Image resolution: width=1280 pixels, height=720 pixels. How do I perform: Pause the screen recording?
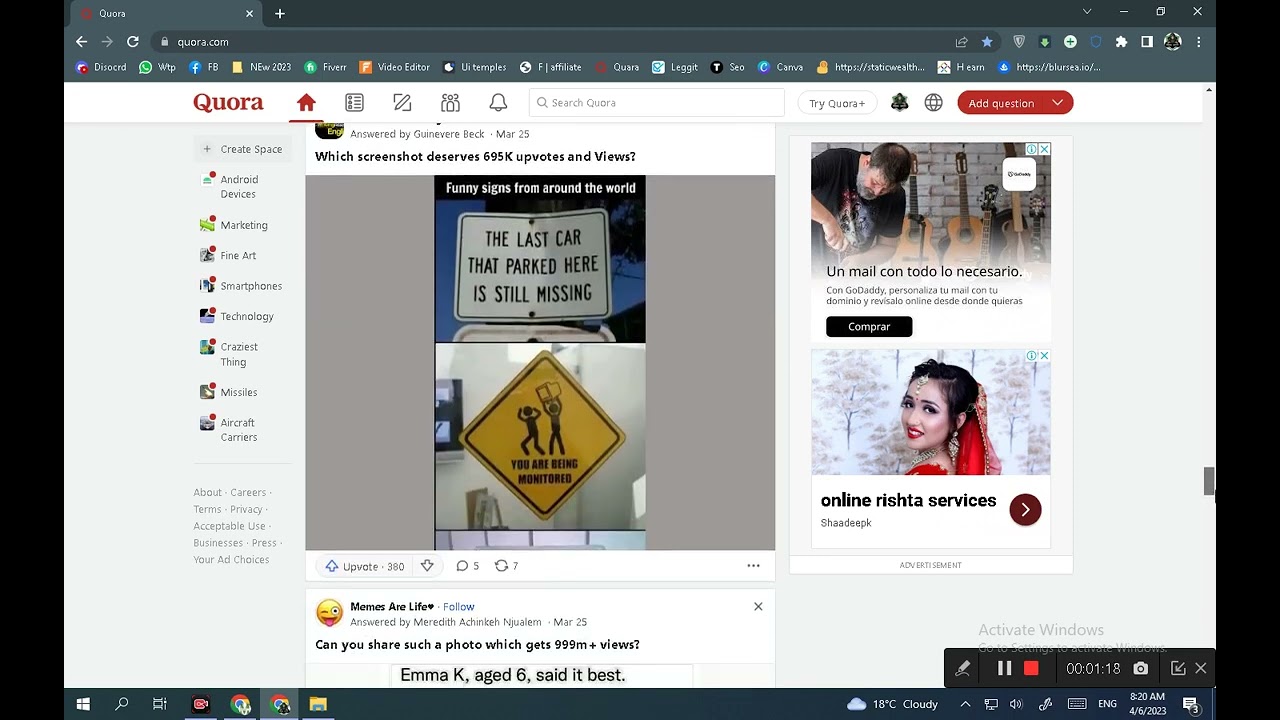point(1004,668)
